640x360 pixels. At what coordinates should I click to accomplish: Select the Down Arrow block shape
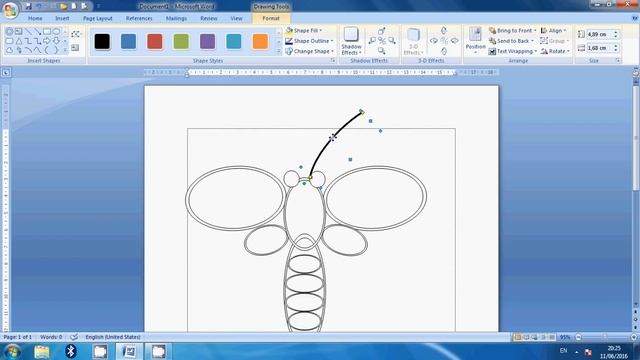click(x=56, y=41)
